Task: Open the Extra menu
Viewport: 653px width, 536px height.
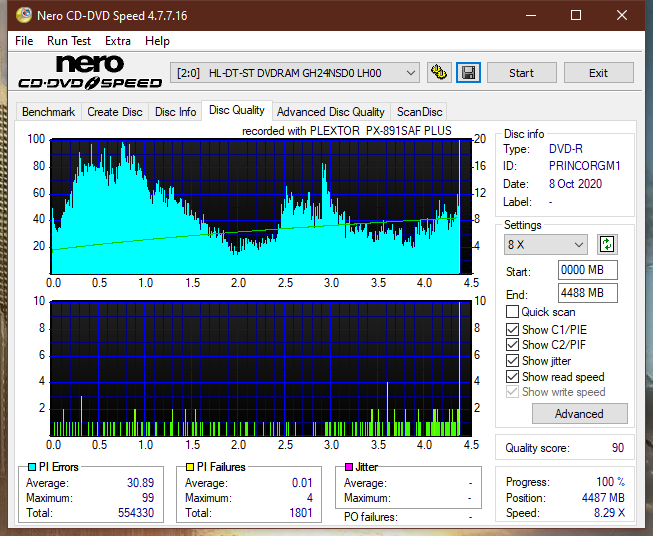Action: 118,41
